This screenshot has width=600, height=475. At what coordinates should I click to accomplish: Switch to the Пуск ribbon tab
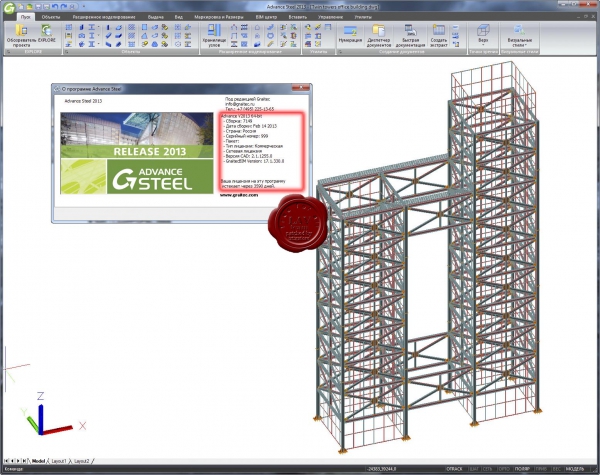26,17
